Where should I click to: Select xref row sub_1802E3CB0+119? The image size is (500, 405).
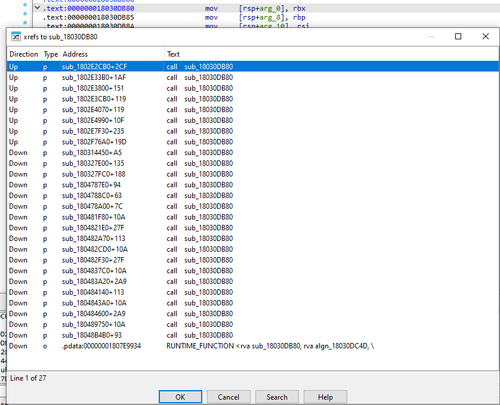(253, 99)
